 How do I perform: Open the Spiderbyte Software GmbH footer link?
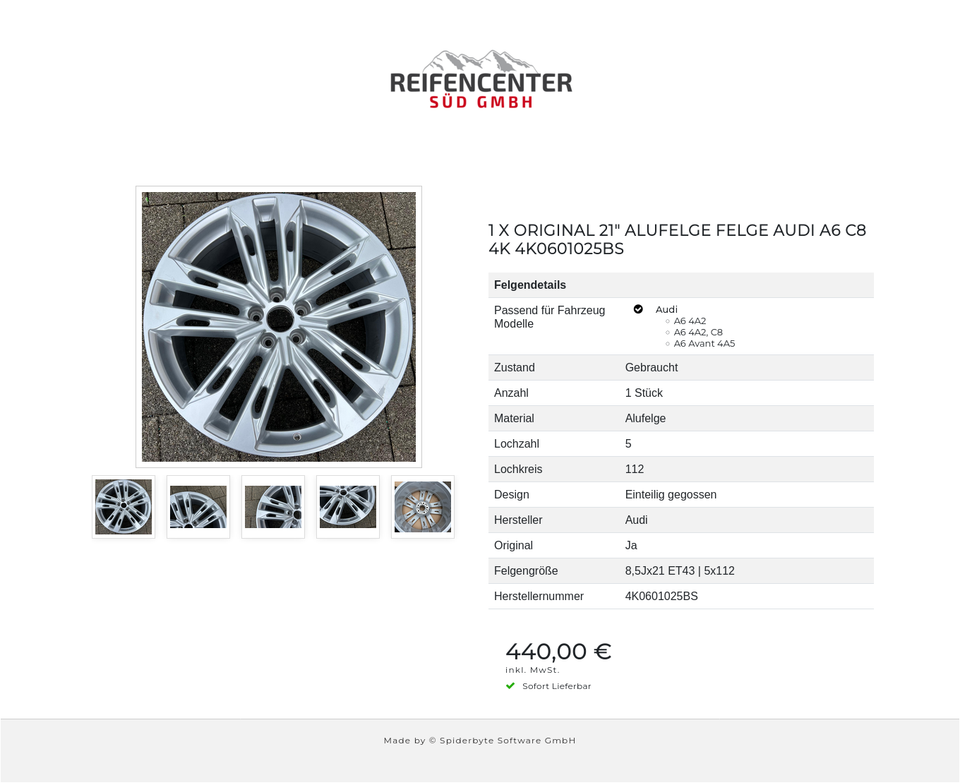508,741
